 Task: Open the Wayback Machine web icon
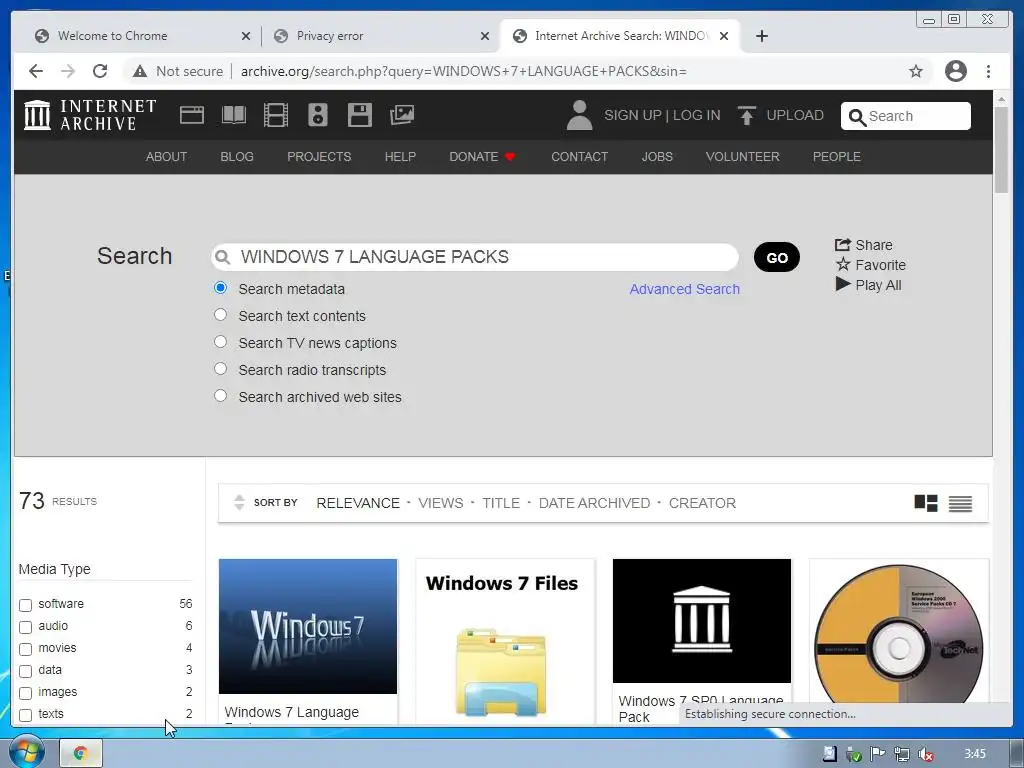click(192, 115)
